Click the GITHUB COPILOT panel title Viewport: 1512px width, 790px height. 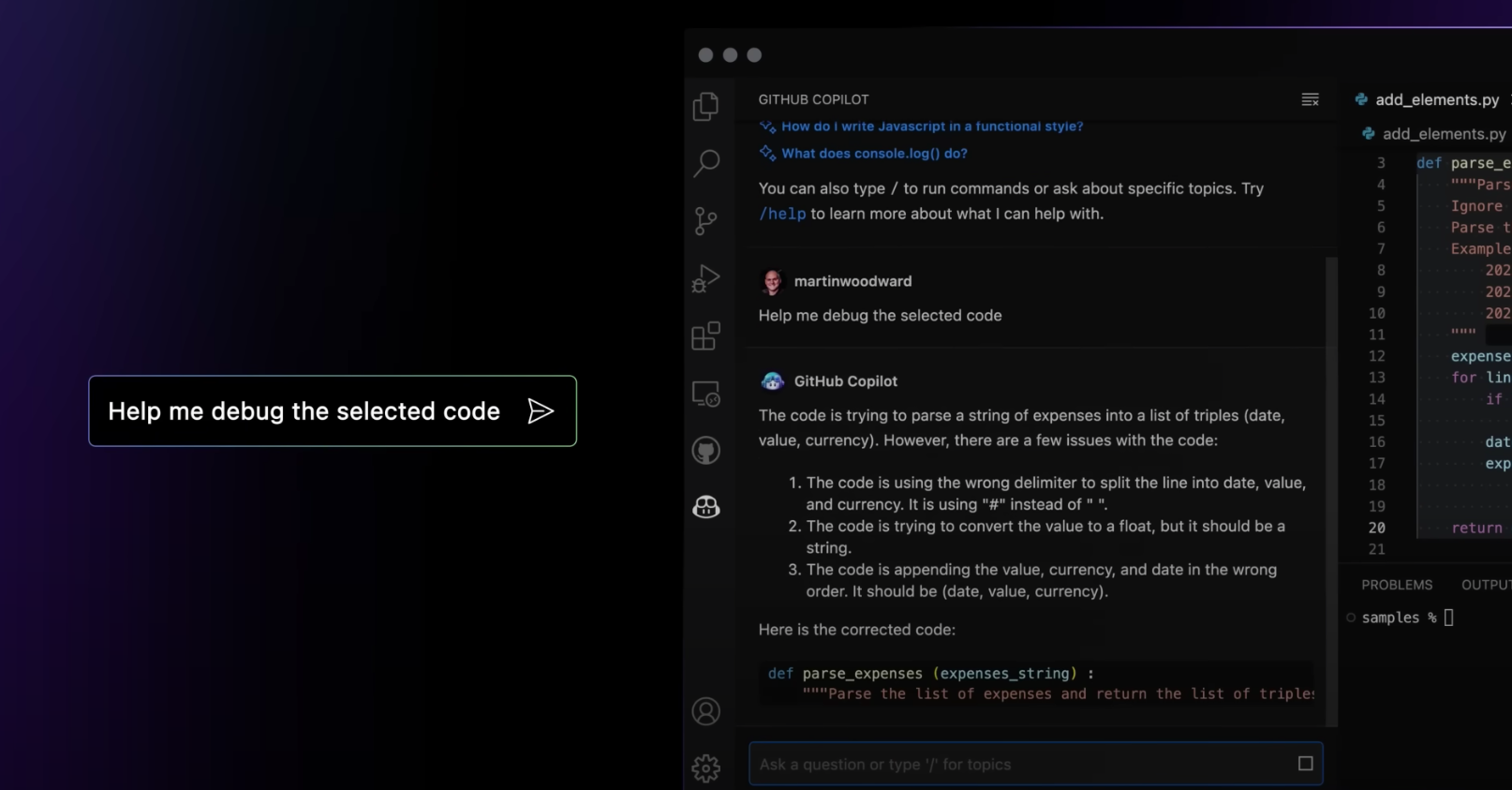(813, 99)
